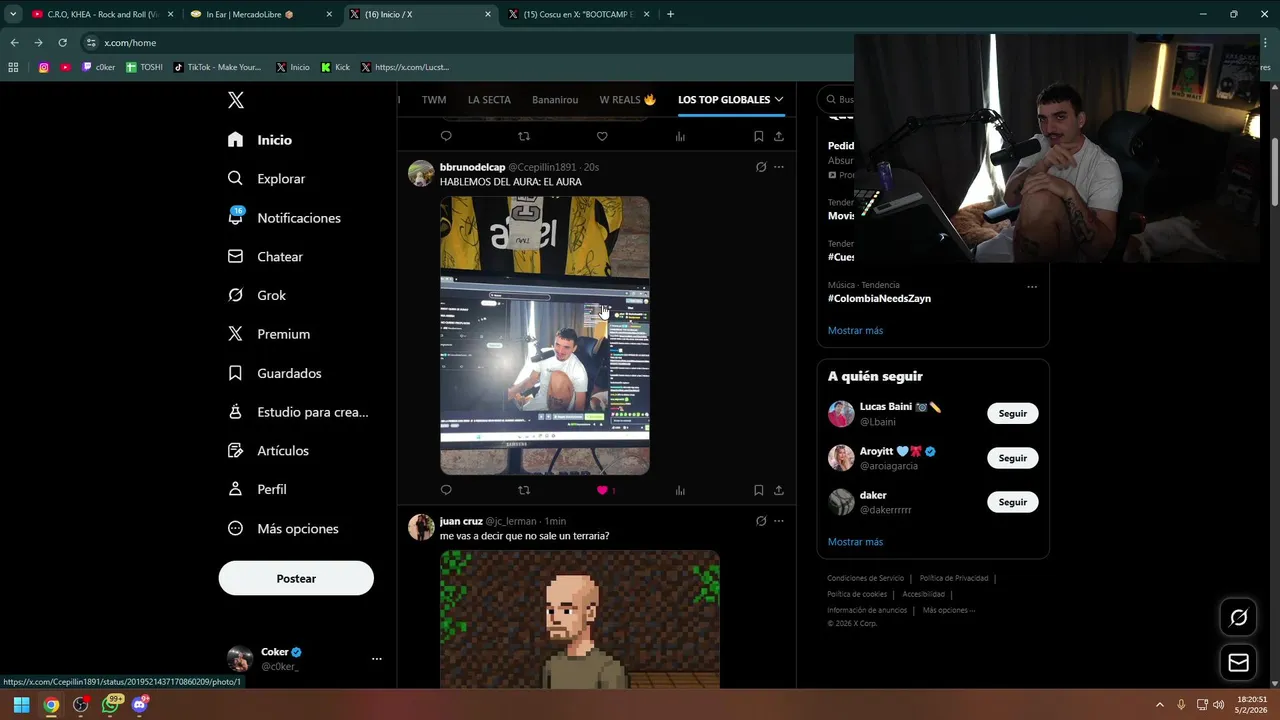Open a new browser tab with plus
Viewport: 1280px width, 720px height.
click(670, 14)
